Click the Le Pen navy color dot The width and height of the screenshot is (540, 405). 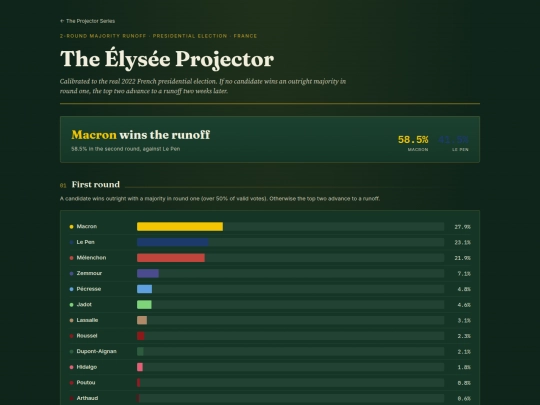72,242
